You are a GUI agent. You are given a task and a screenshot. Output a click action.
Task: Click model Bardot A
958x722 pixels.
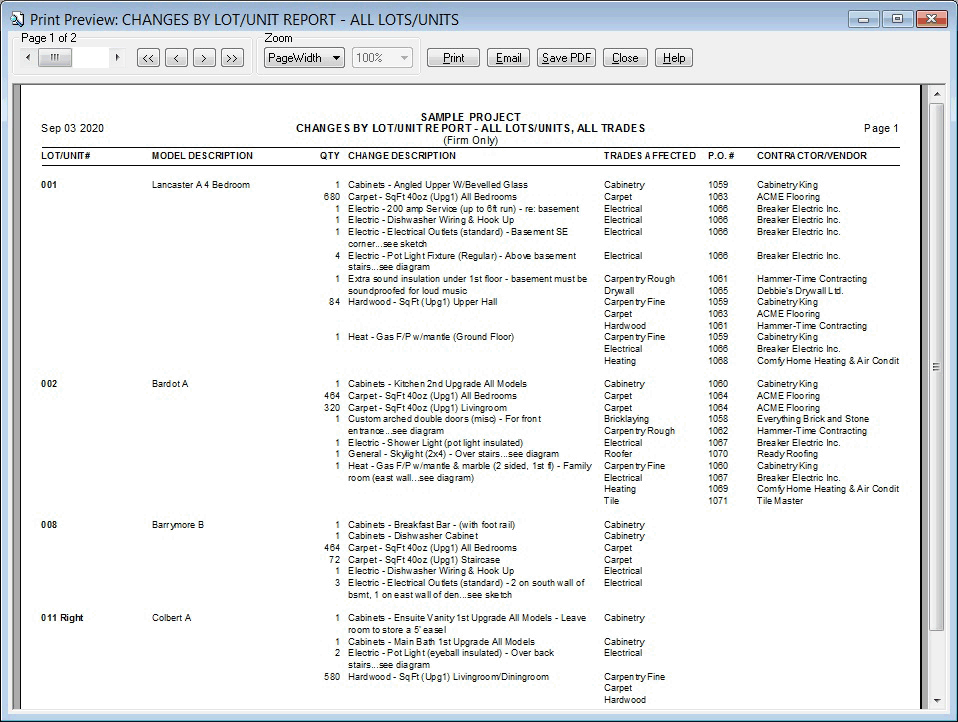click(x=170, y=384)
